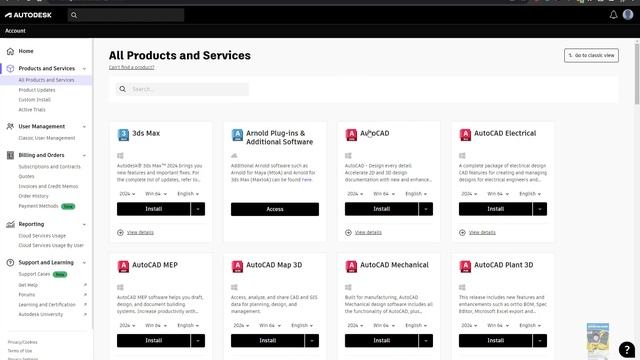
Task: Open Support Cases in sidebar
Action: [x=34, y=274]
